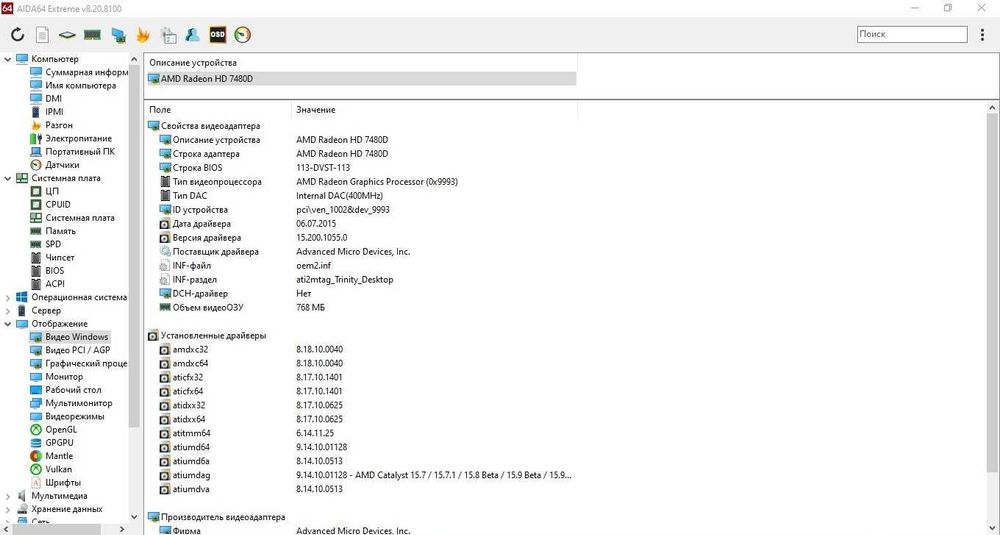The width and height of the screenshot is (1000, 535).
Task: Collapse the Отображение tree node
Action: [x=8, y=324]
